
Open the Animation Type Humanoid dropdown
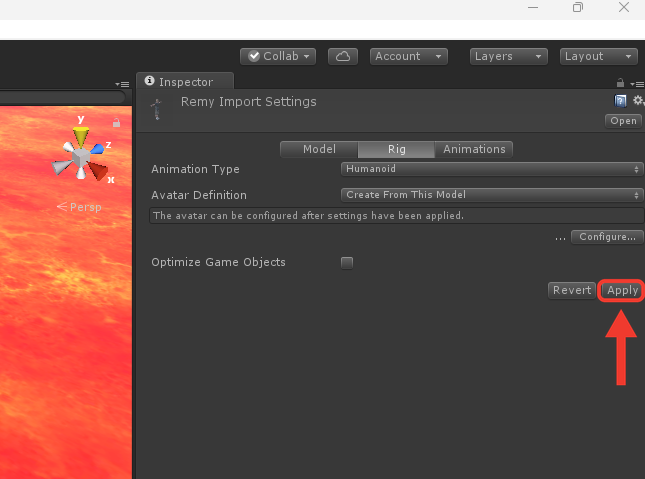(x=492, y=169)
